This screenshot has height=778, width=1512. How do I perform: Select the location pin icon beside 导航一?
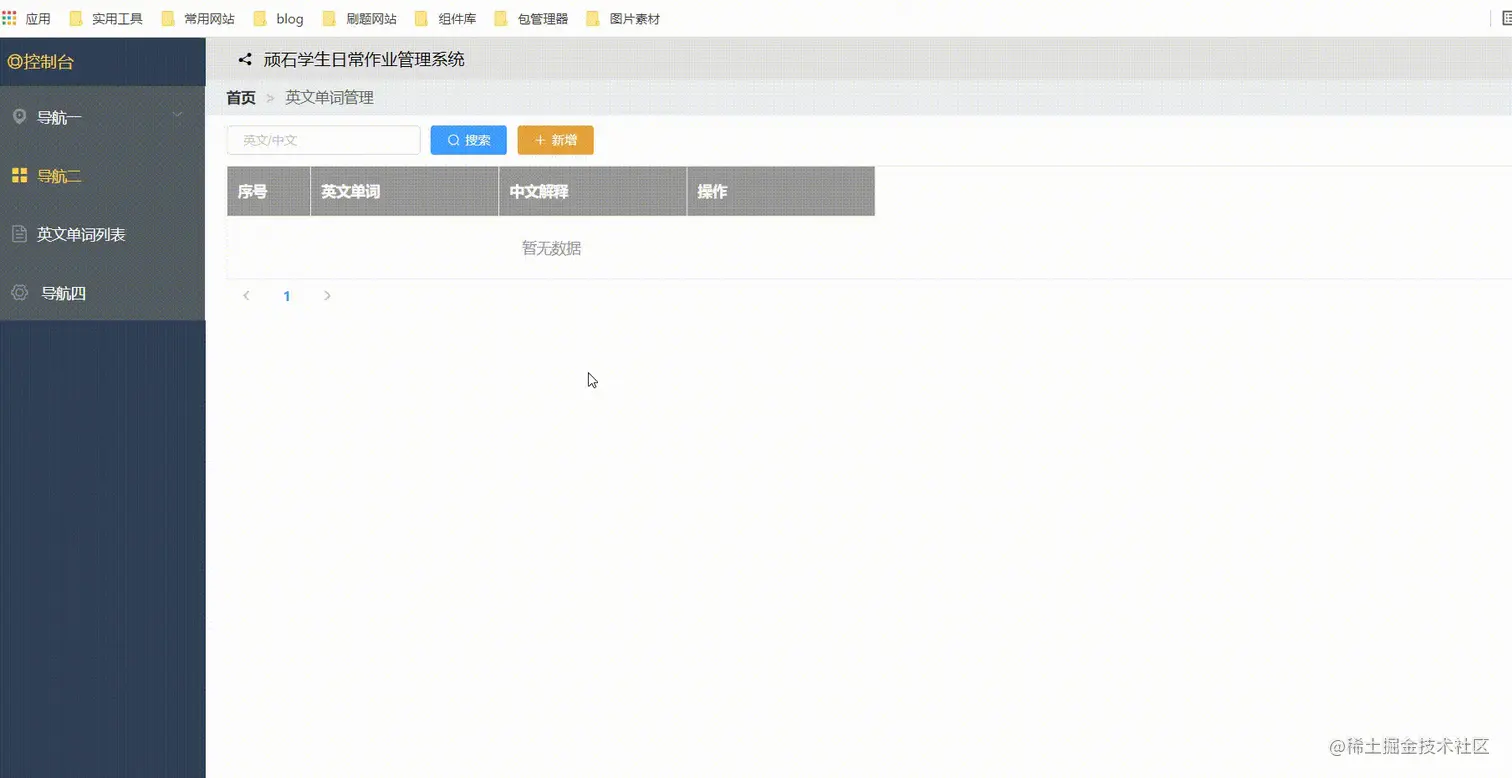pyautogui.click(x=18, y=116)
